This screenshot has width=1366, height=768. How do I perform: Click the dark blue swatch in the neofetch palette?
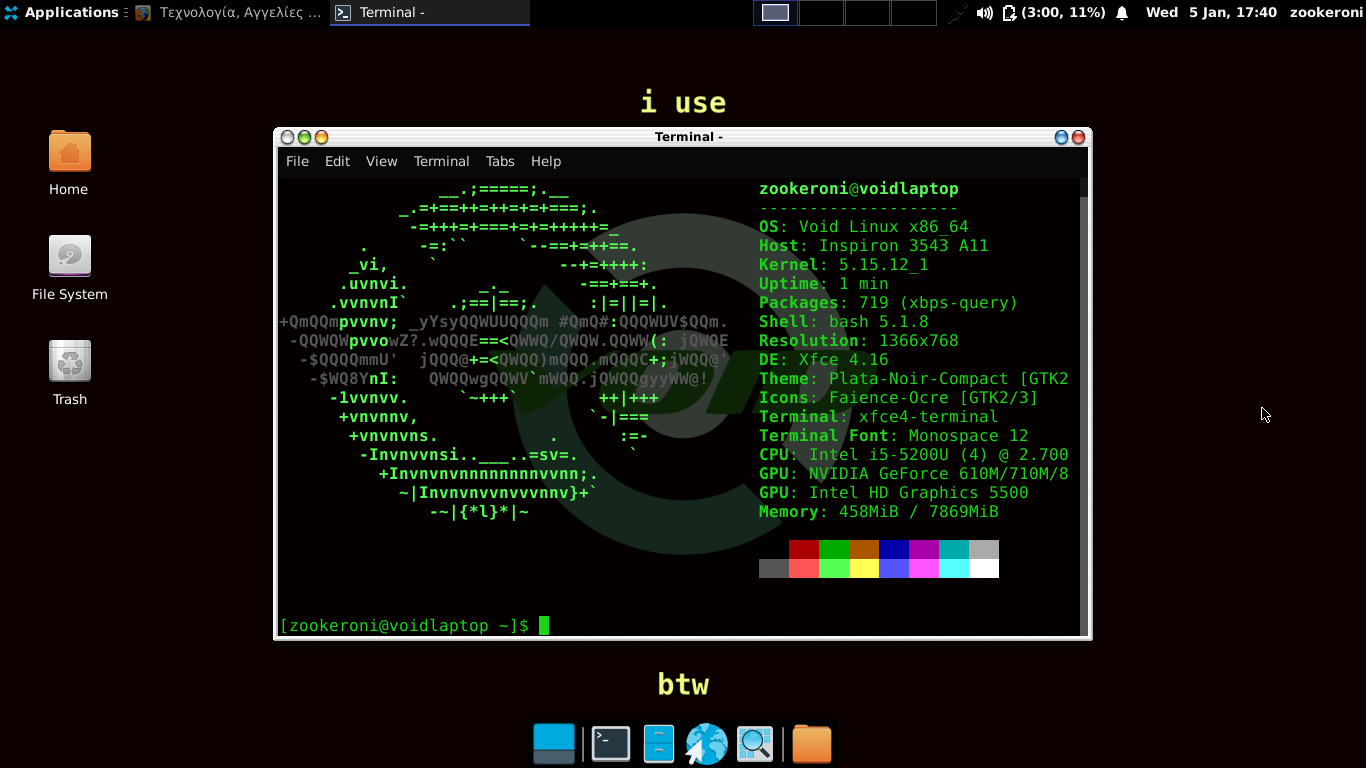click(x=894, y=549)
